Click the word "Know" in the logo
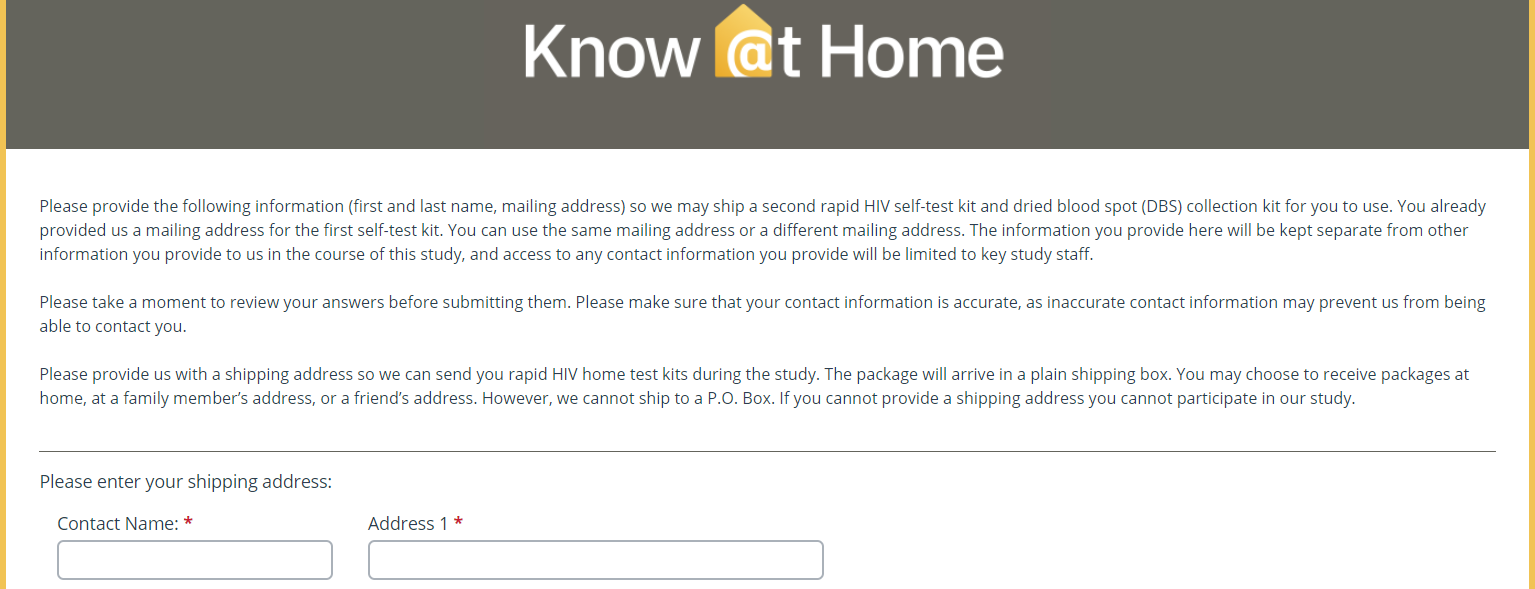Screen dimensions: 1535x589 (608, 52)
